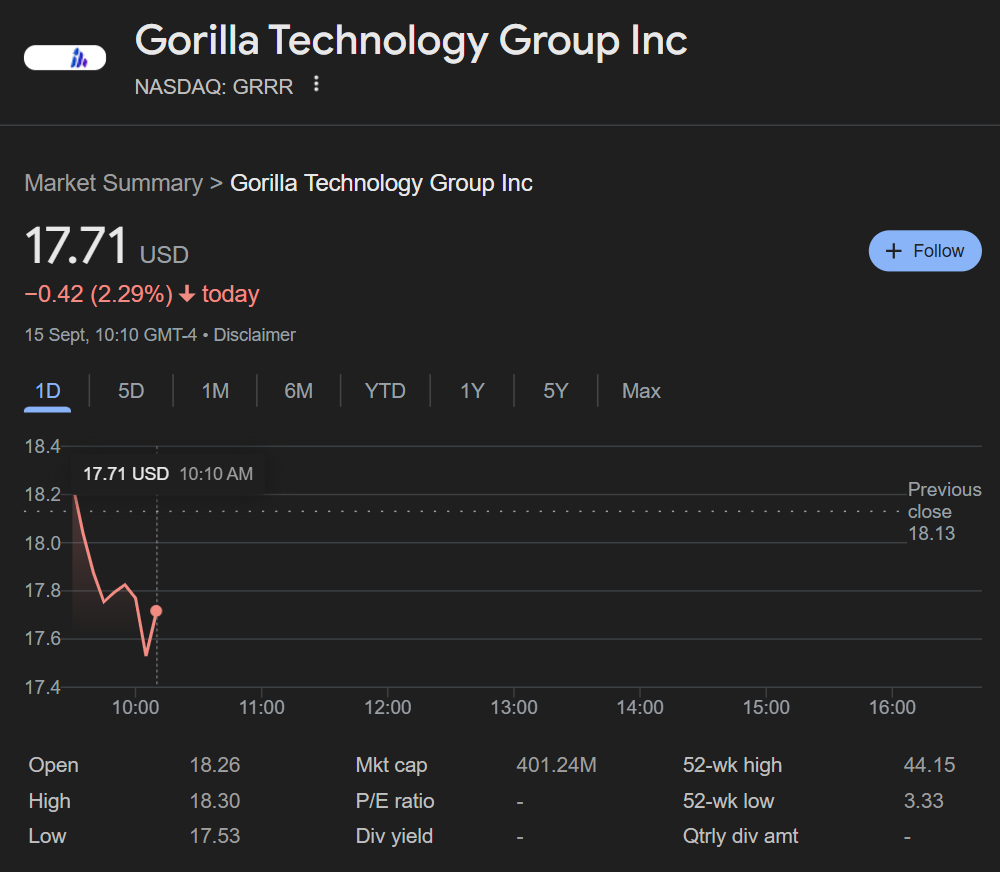Click the 52-wk low value 3.33
1000x872 pixels.
point(923,801)
